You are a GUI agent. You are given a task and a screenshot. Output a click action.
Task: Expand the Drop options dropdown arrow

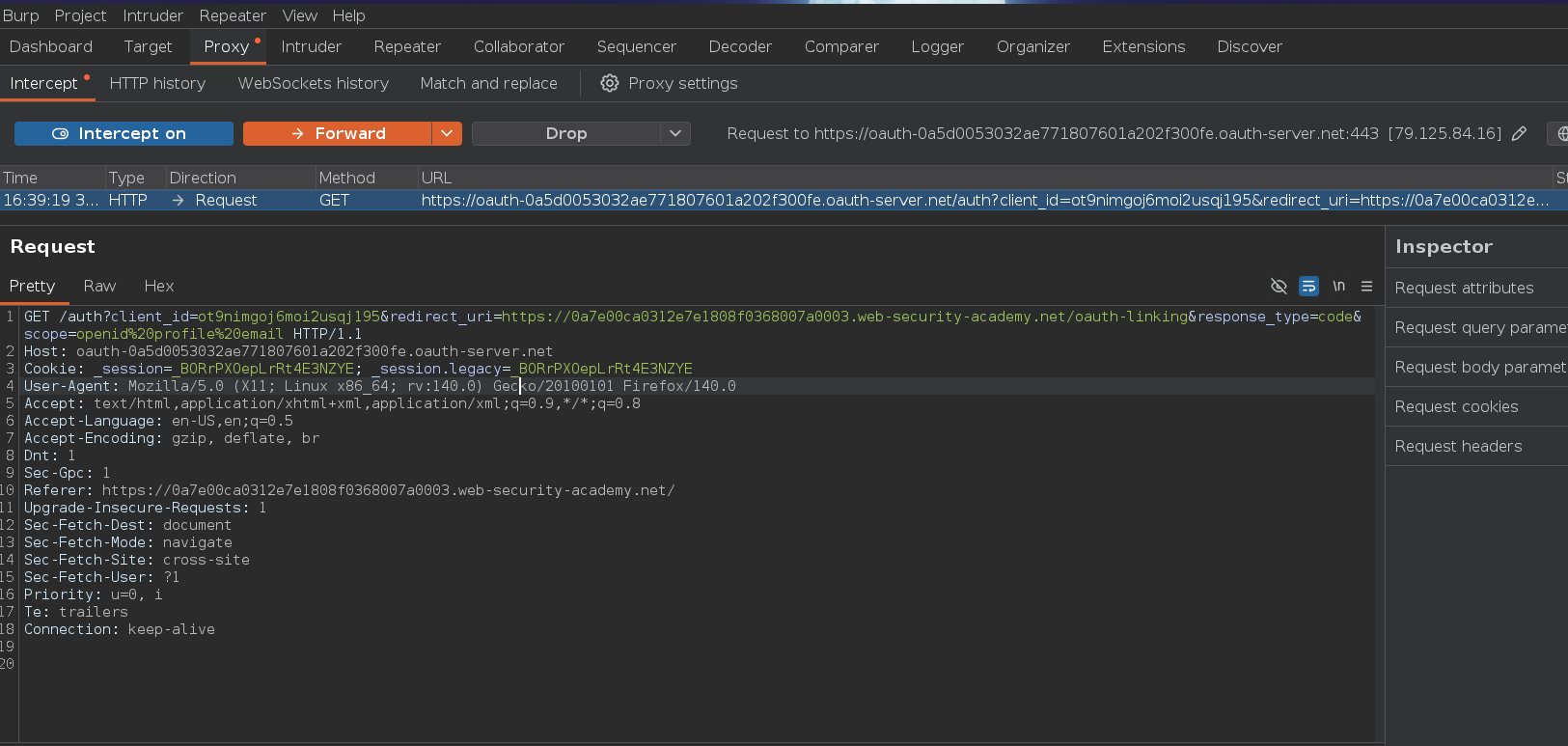click(675, 133)
